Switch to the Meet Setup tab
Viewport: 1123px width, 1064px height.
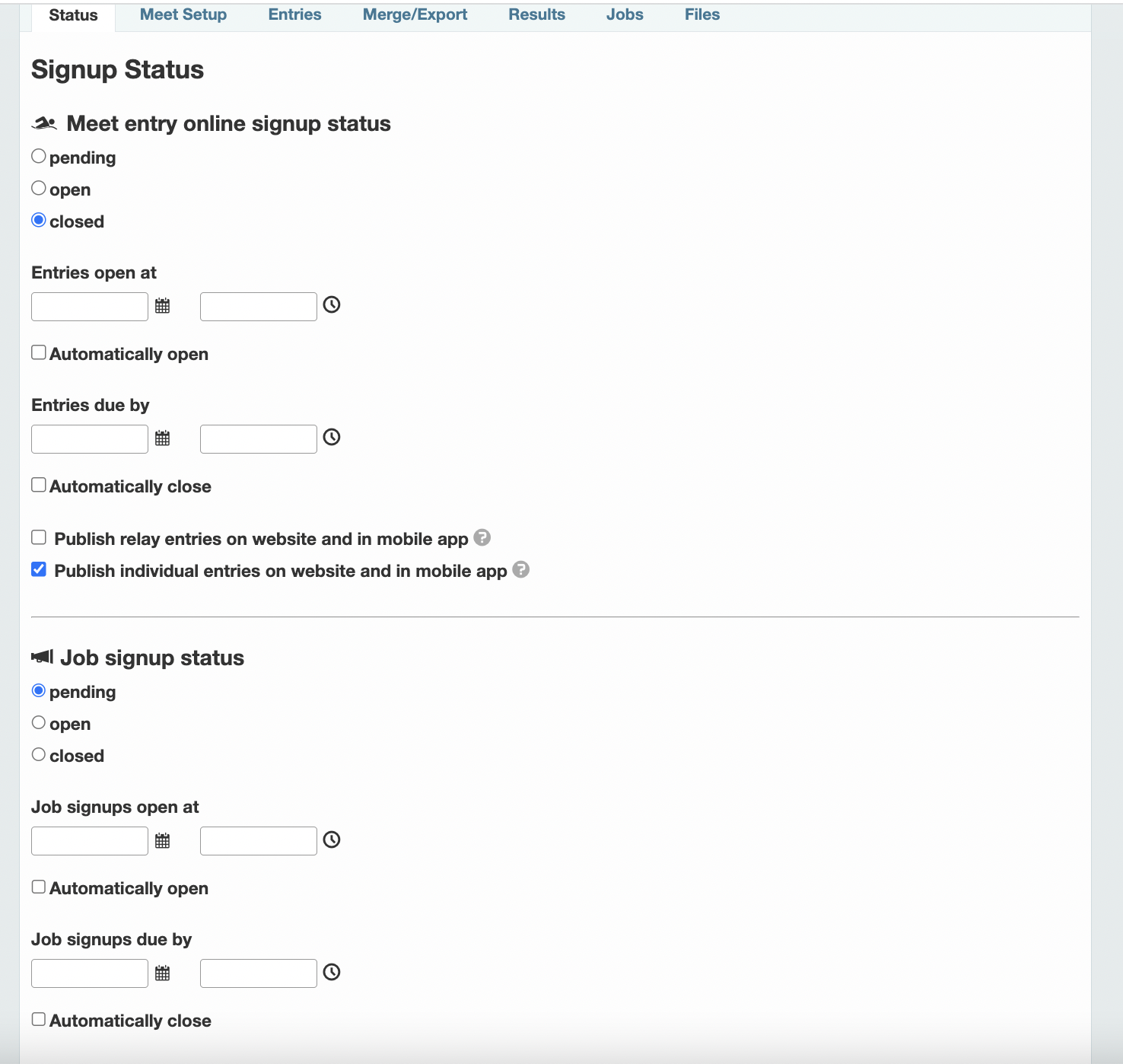(x=183, y=14)
